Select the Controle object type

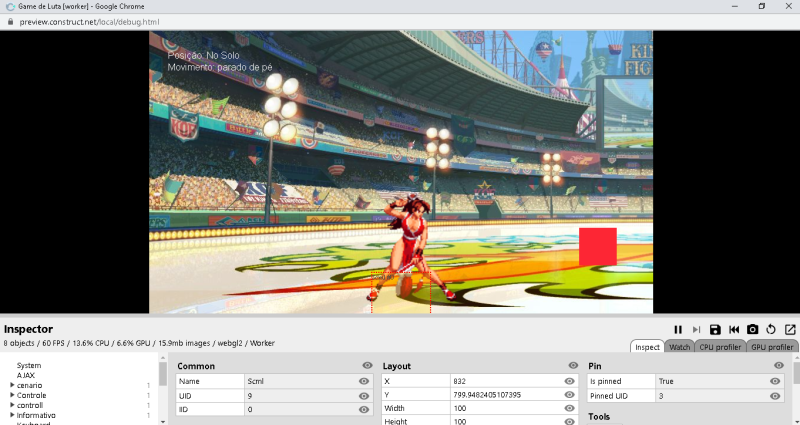click(x=32, y=395)
